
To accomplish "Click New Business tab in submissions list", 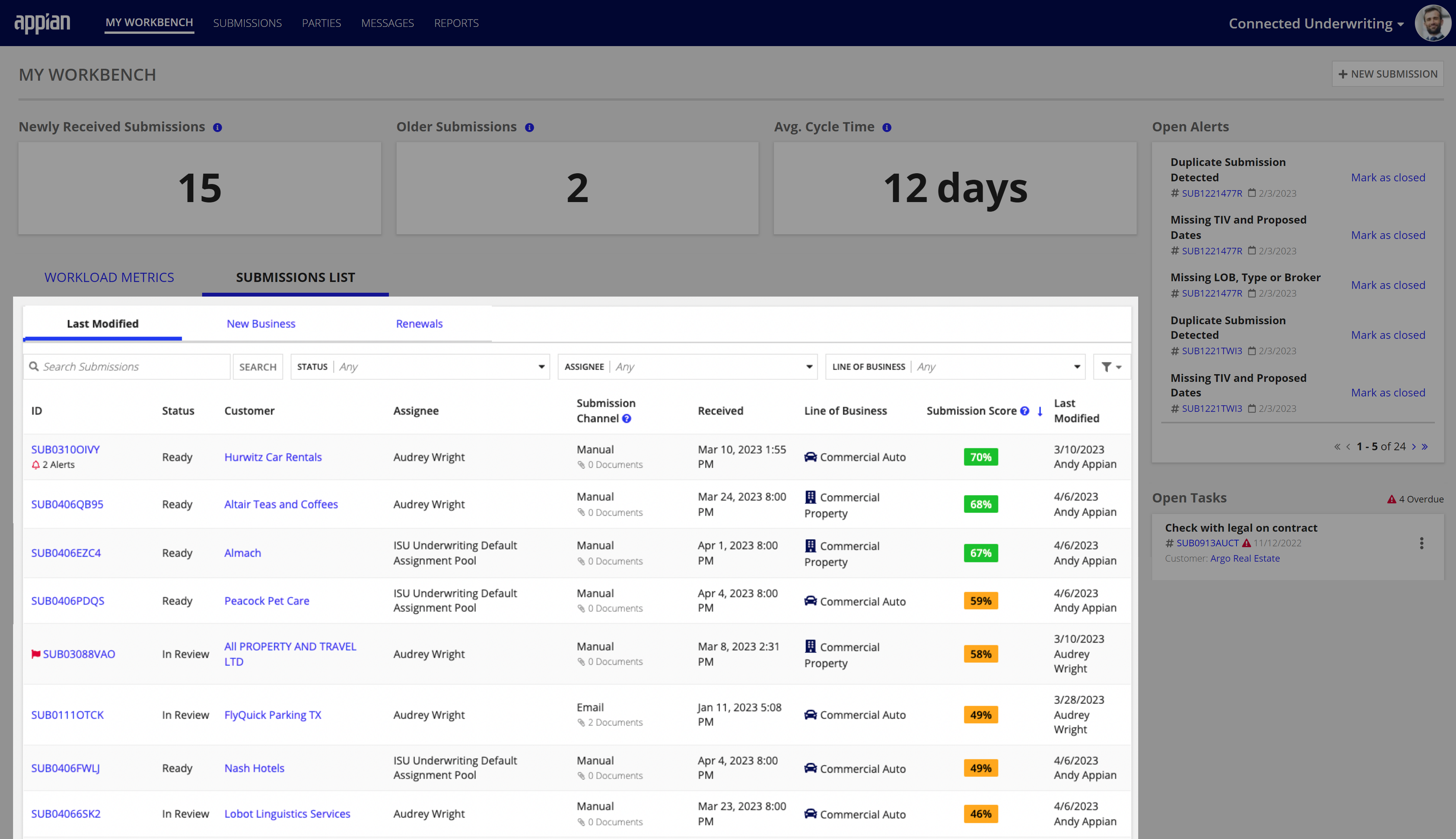I will coord(260,323).
